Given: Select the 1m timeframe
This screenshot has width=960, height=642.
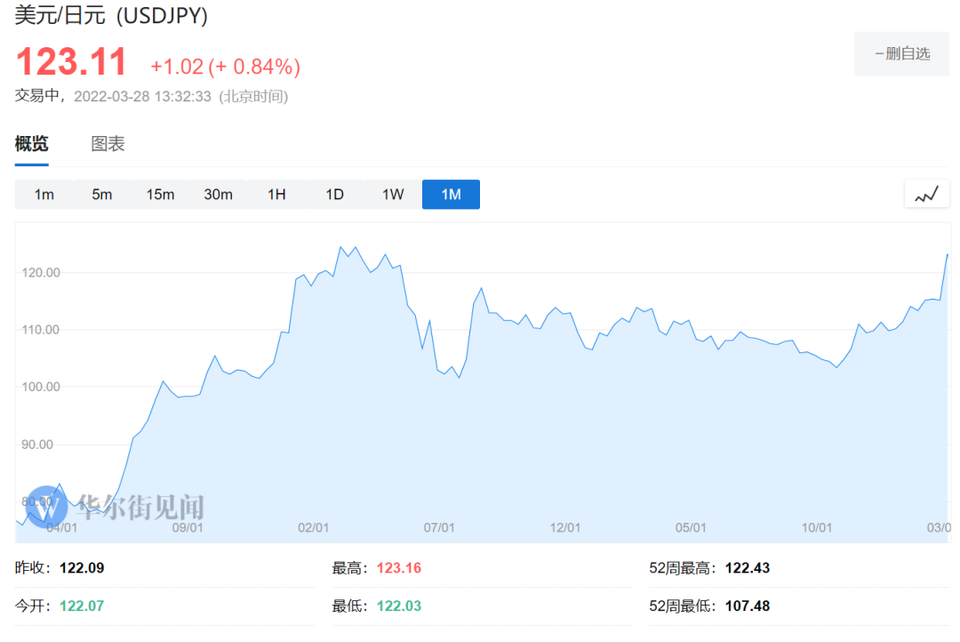Looking at the screenshot, I should pyautogui.click(x=44, y=194).
